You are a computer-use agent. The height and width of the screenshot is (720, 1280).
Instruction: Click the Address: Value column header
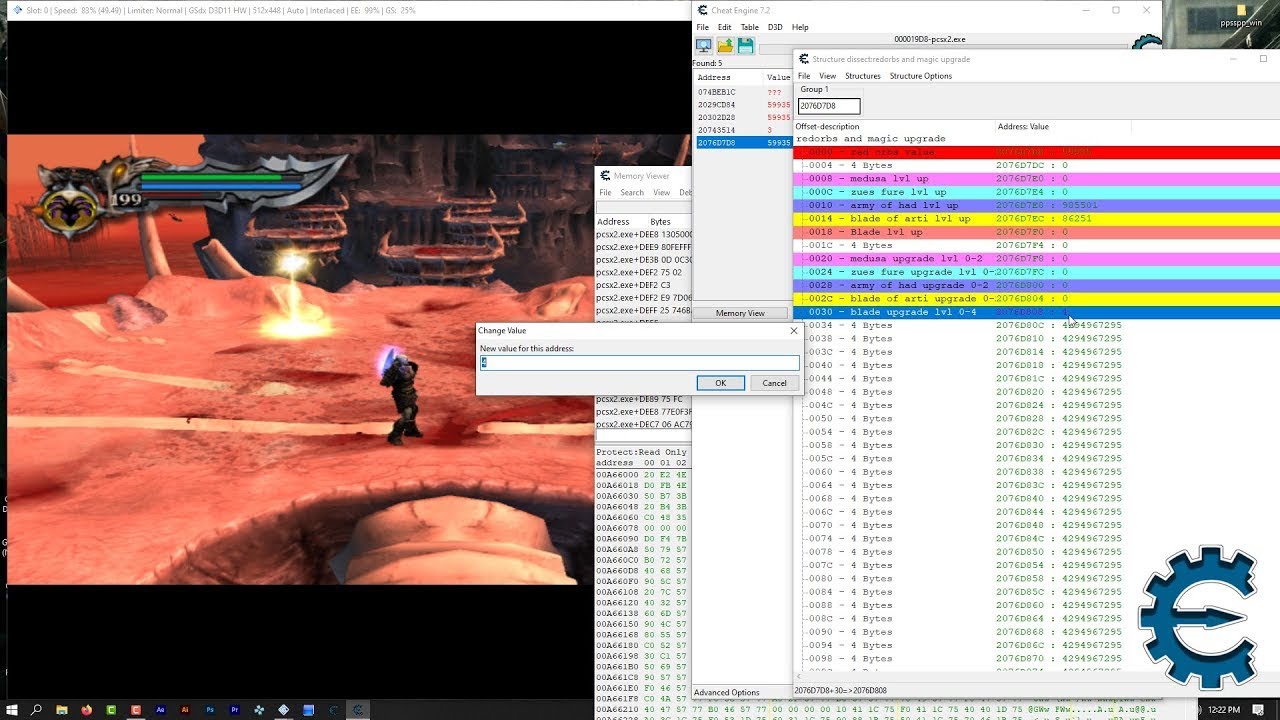pyautogui.click(x=1023, y=127)
